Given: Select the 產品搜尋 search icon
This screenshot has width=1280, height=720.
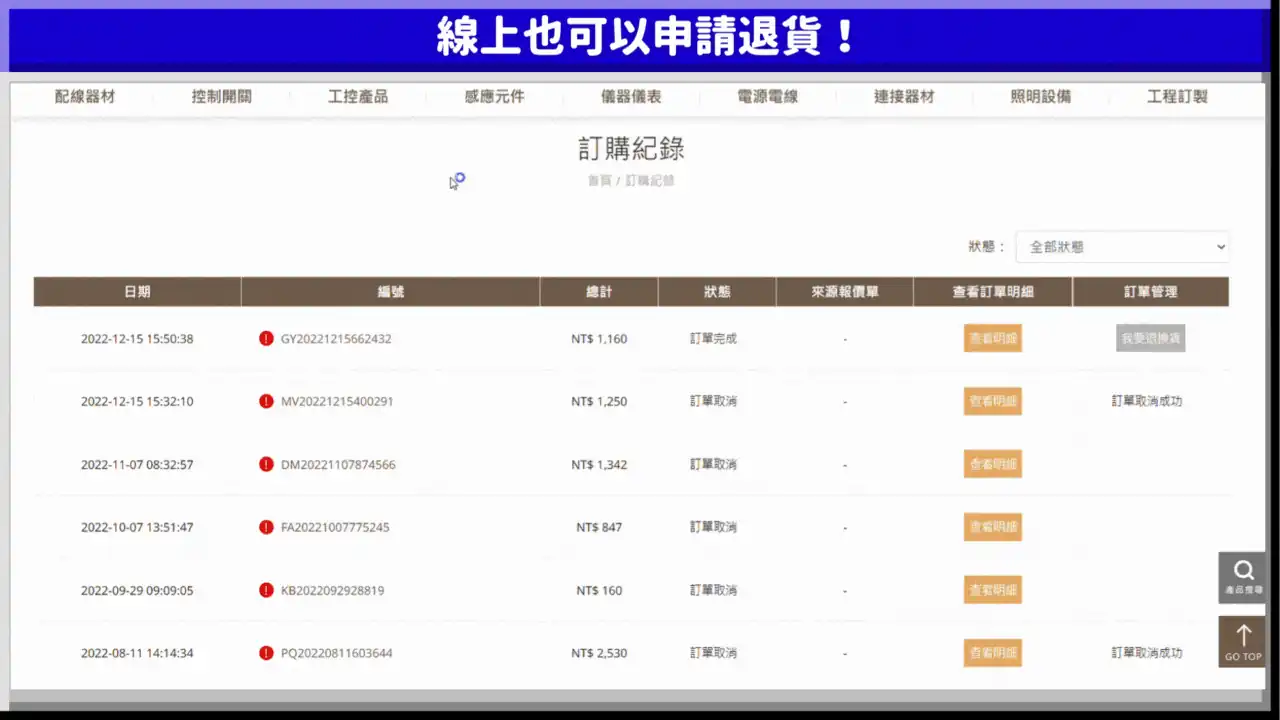Looking at the screenshot, I should coord(1241,575).
